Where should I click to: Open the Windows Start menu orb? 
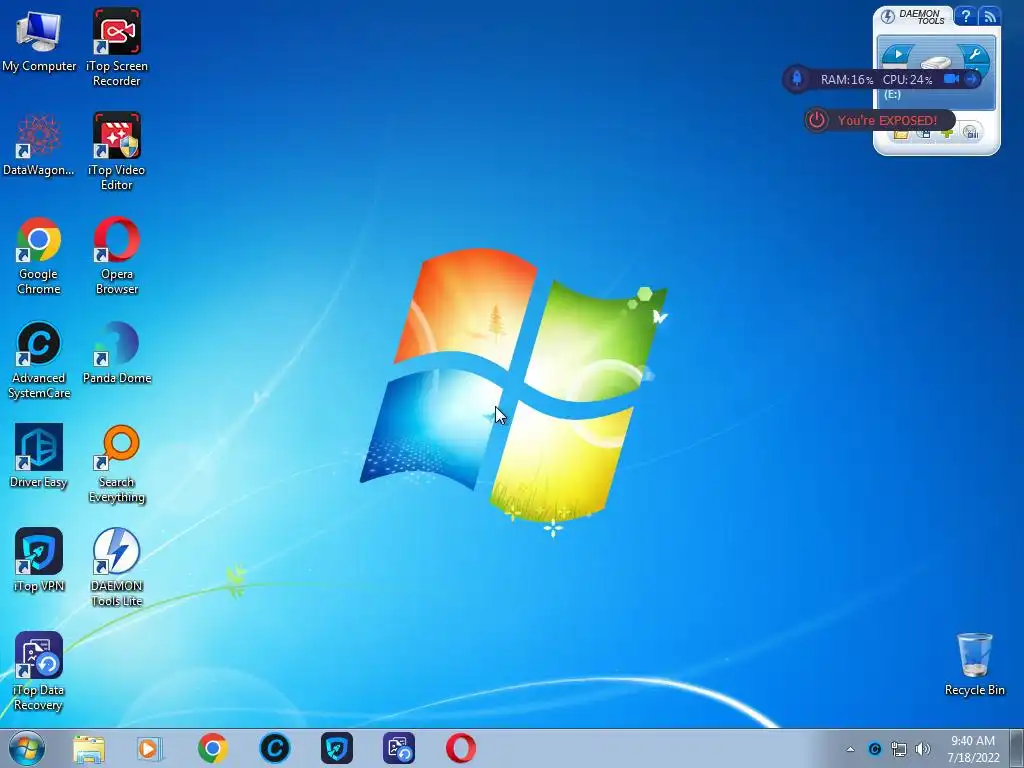[x=27, y=748]
